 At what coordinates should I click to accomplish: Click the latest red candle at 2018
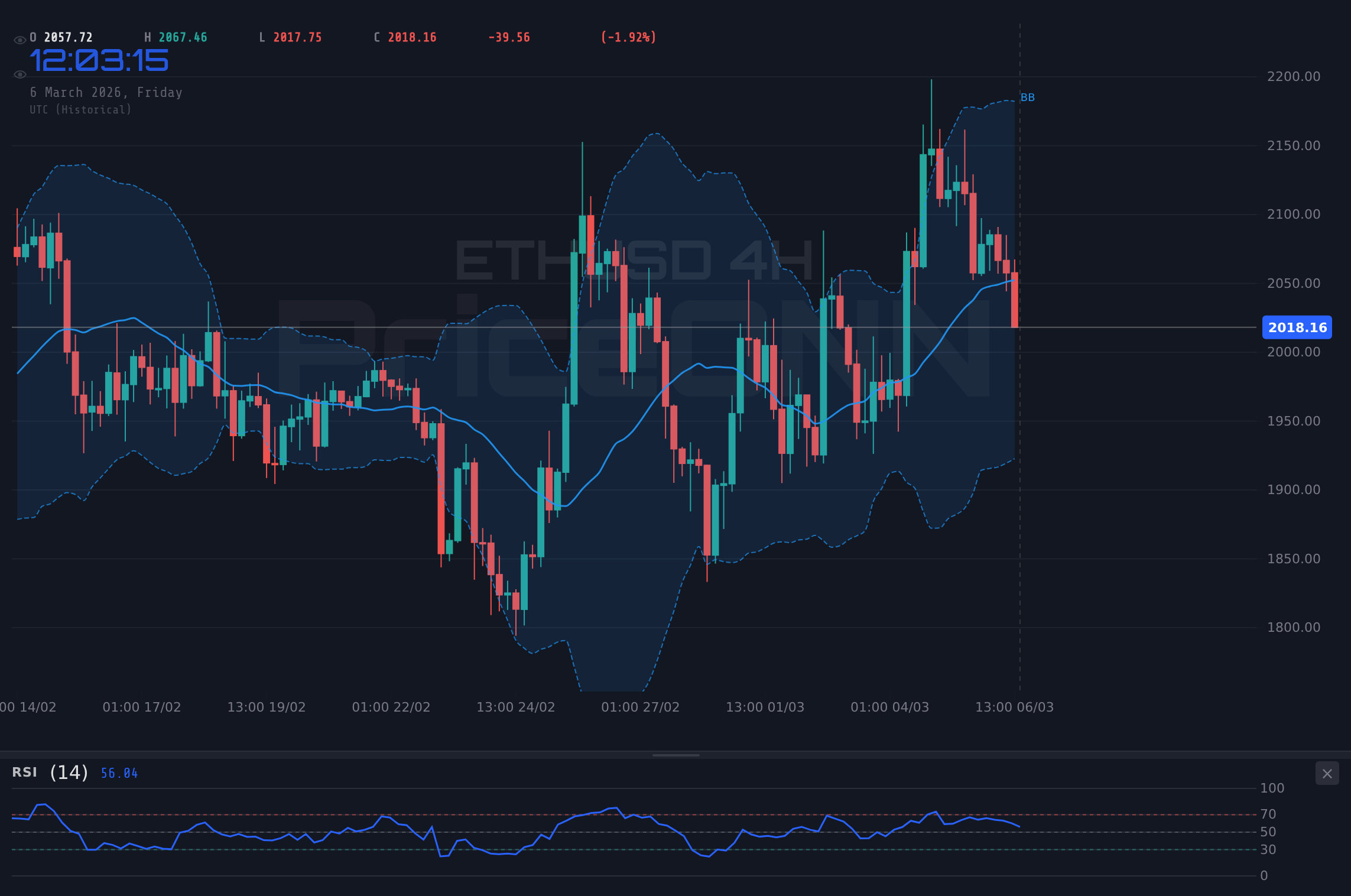(1015, 300)
